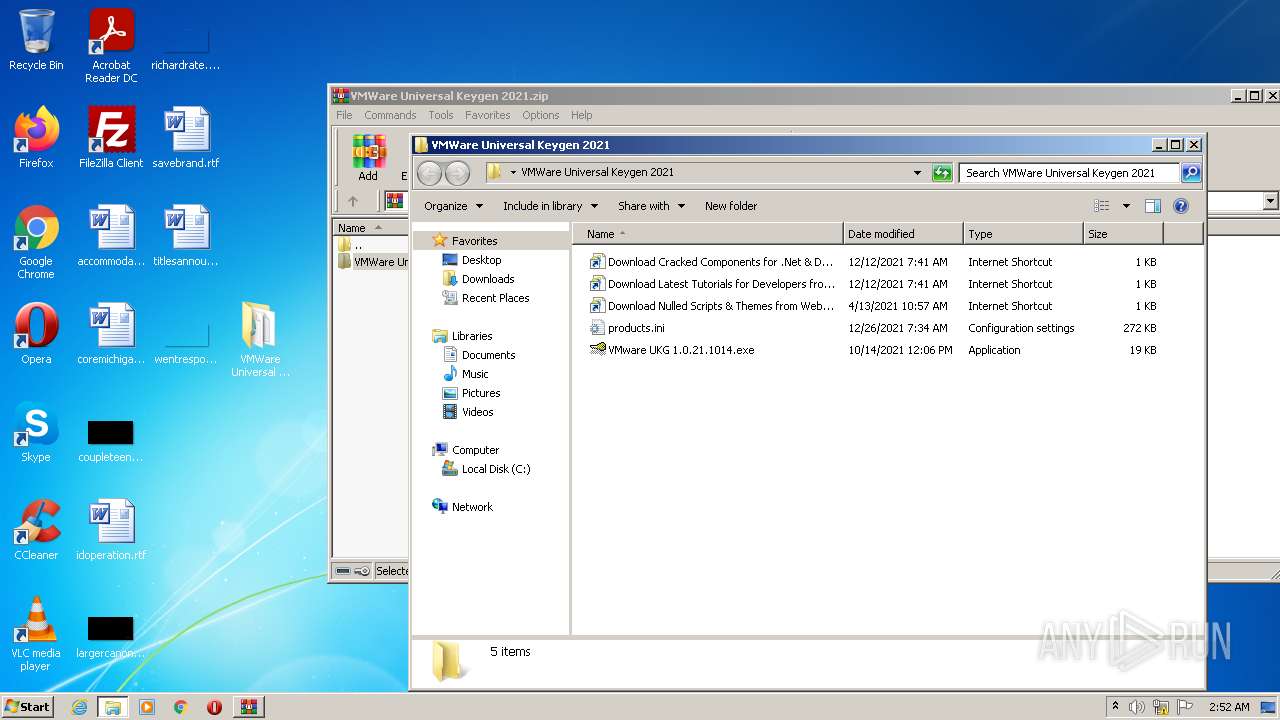Click the WinRAR taskbar button
Screen dimensions: 1280x720
[x=248, y=707]
